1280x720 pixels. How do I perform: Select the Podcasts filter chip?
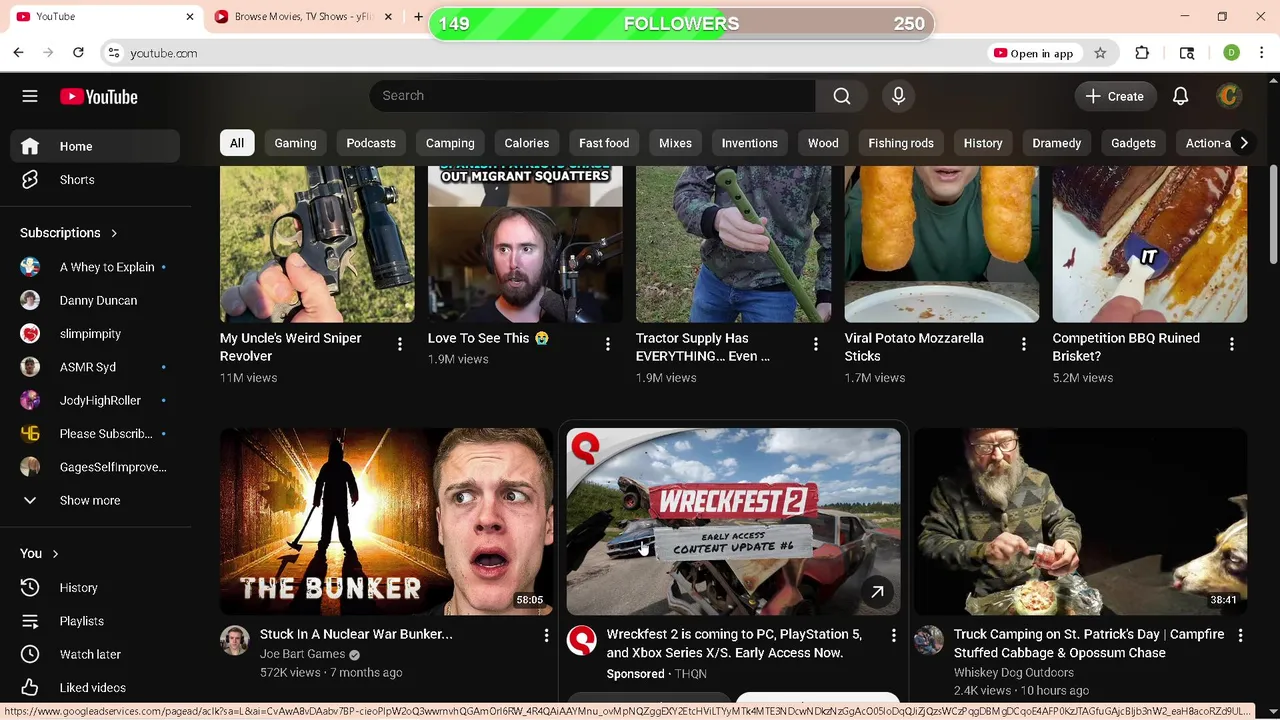[x=371, y=143]
